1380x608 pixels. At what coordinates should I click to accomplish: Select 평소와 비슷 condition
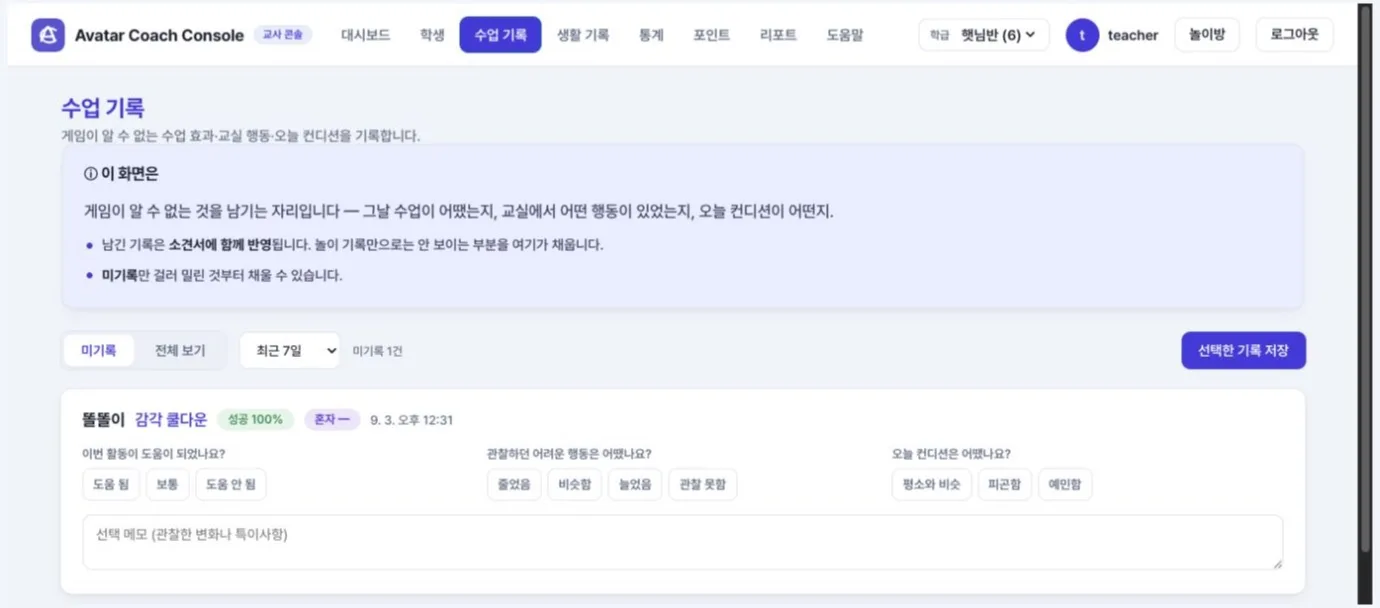tap(931, 484)
